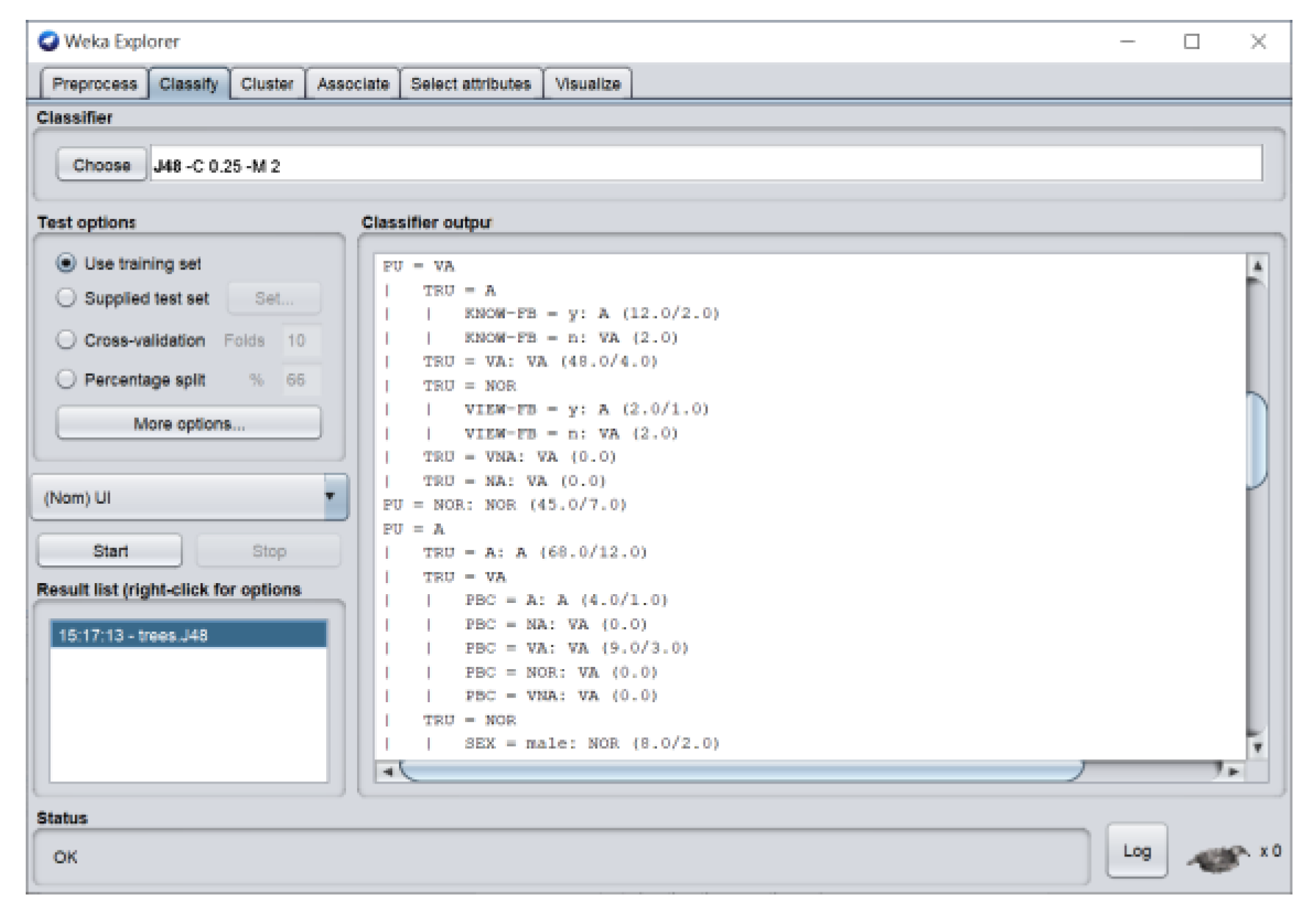Close the Weka Explorer window
Screen dimensions: 1316x918
tap(1258, 42)
